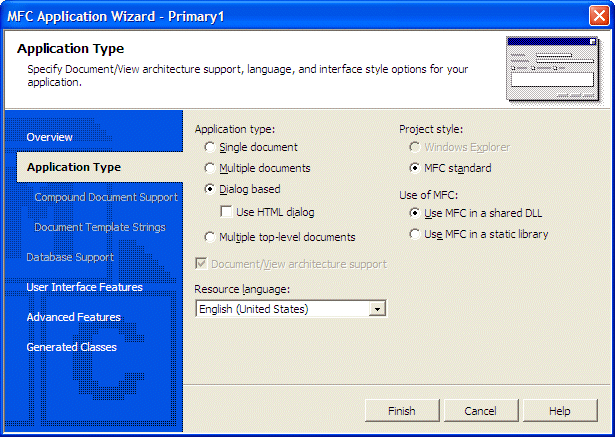The height and width of the screenshot is (437, 615).
Task: Switch to Advanced Features page
Action: (73, 317)
